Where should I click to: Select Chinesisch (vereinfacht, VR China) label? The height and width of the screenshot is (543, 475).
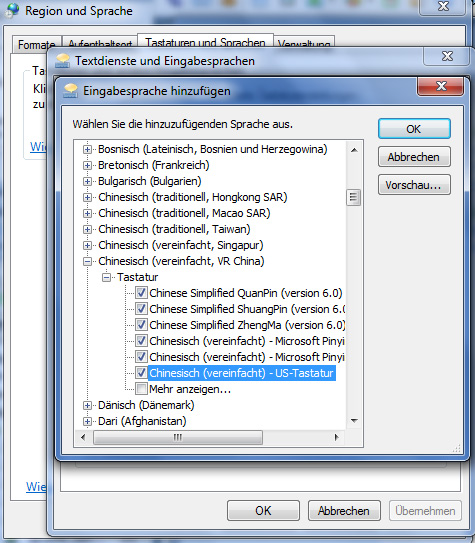click(181, 261)
